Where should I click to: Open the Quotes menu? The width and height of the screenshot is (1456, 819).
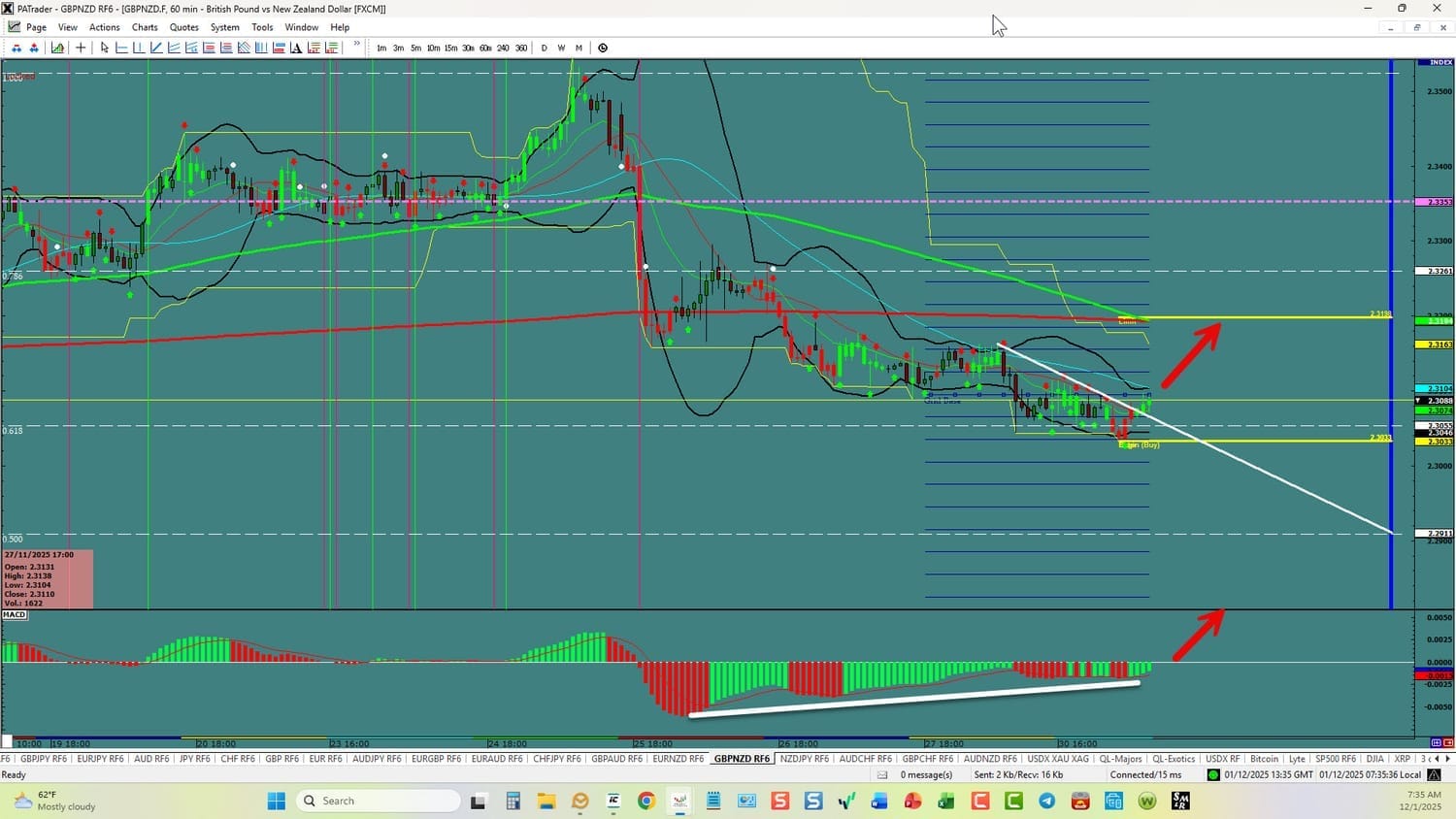click(x=183, y=27)
